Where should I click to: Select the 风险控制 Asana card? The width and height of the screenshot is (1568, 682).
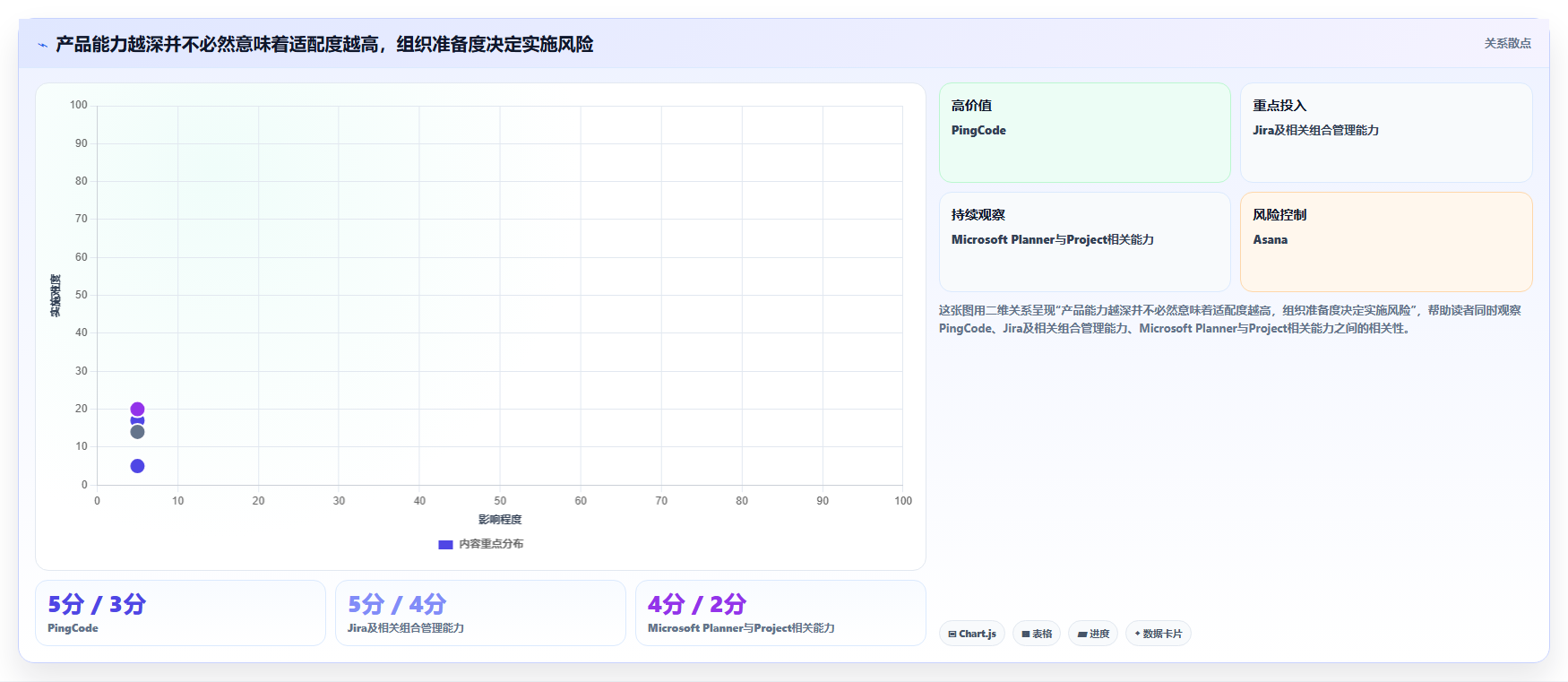(1386, 242)
